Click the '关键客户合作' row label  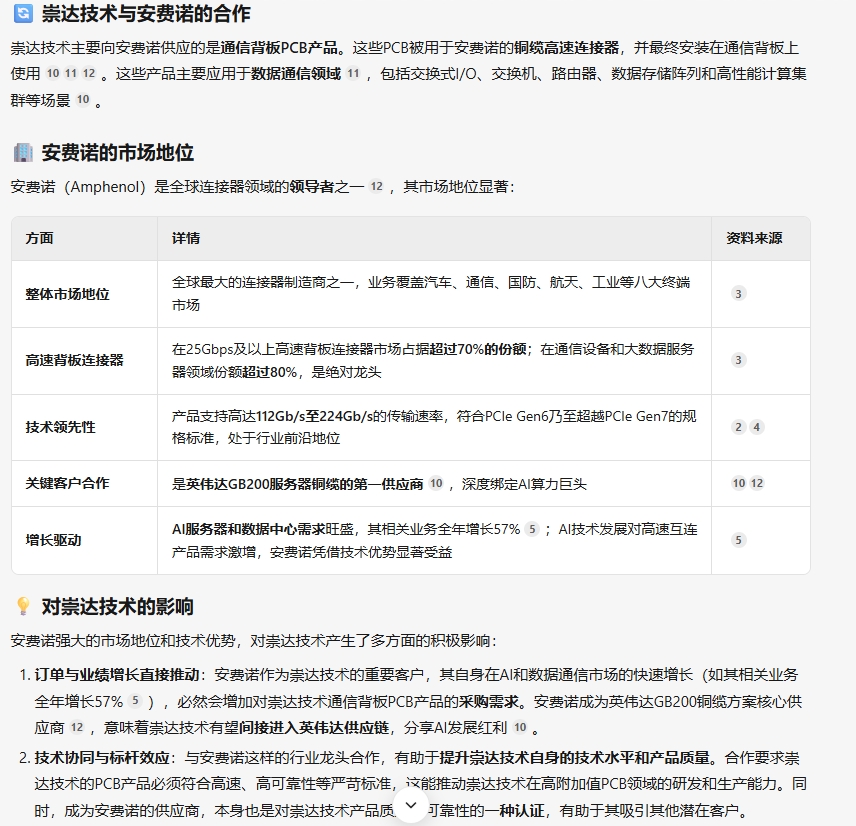coord(67,483)
